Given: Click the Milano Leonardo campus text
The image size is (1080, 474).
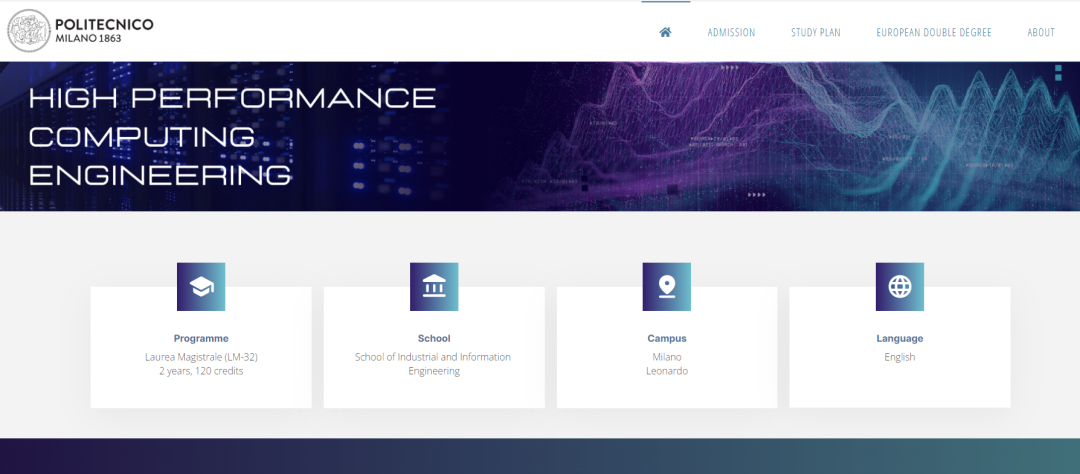Looking at the screenshot, I should pos(667,364).
